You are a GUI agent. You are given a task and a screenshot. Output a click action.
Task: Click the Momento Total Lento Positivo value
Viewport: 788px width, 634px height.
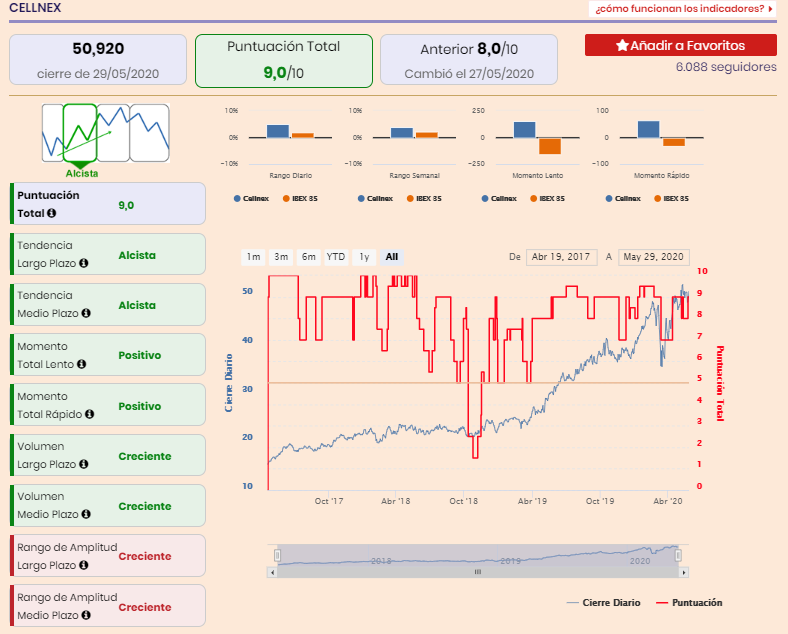click(140, 355)
